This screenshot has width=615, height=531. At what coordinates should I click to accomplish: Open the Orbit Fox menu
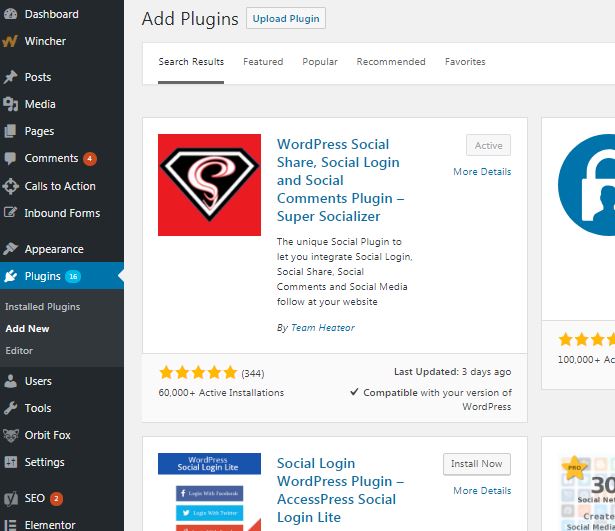[47, 435]
